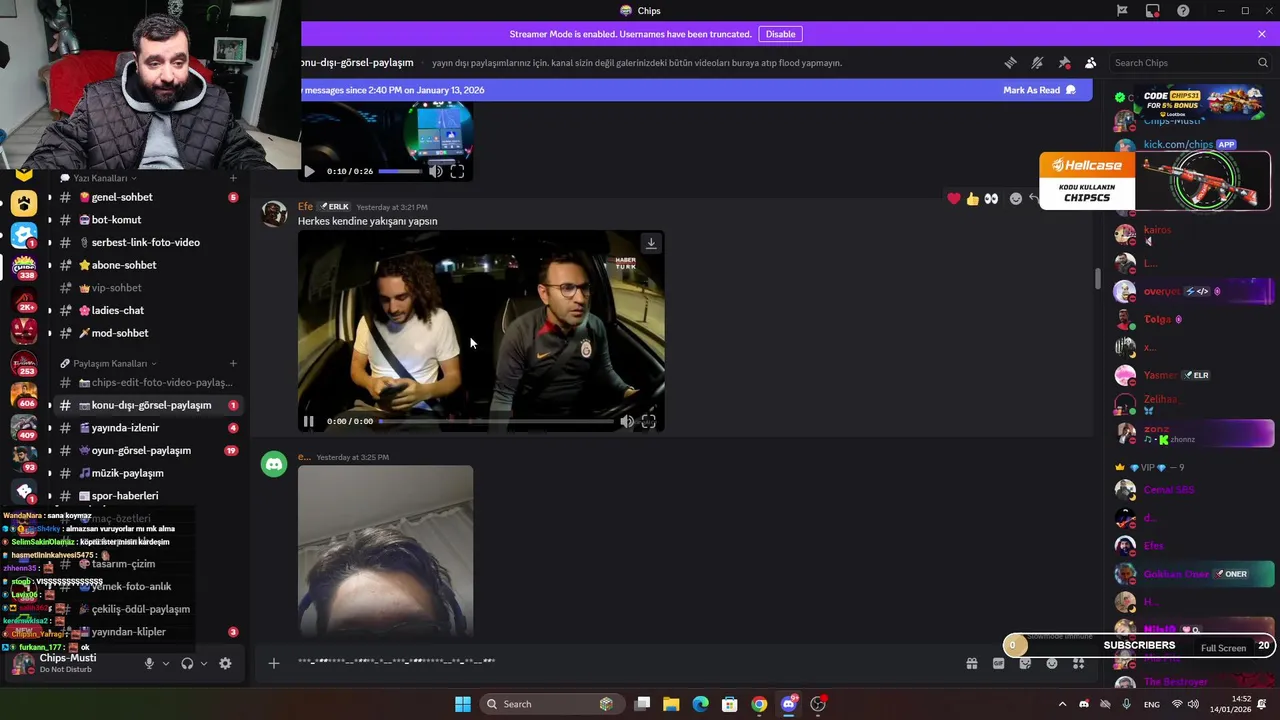React with thumbs up emoji
The height and width of the screenshot is (720, 1280).
(x=972, y=198)
